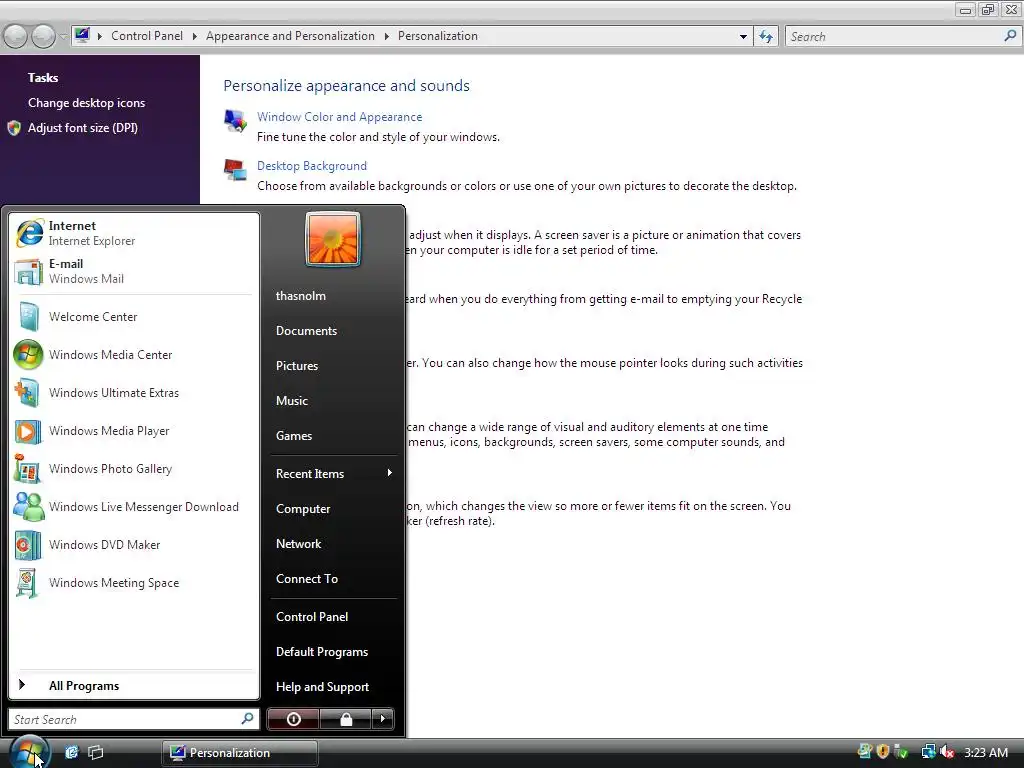Open thasnolm user folder
The width and height of the screenshot is (1024, 768).
pyautogui.click(x=300, y=296)
